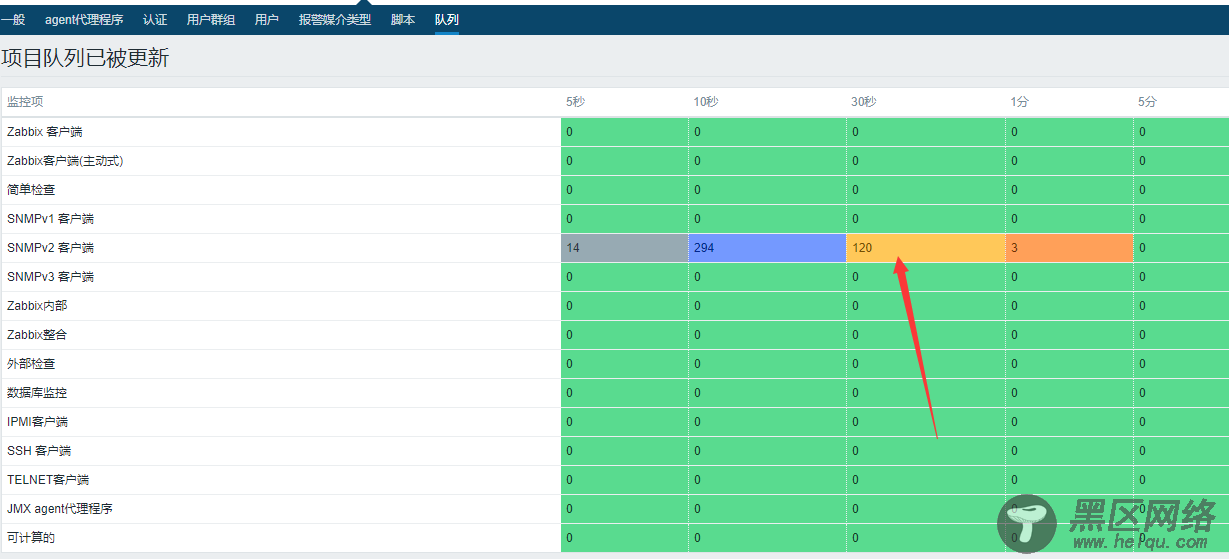Click 数据库监控 5秒 cell
Viewport: 1229px width, 559px height.
coord(624,393)
